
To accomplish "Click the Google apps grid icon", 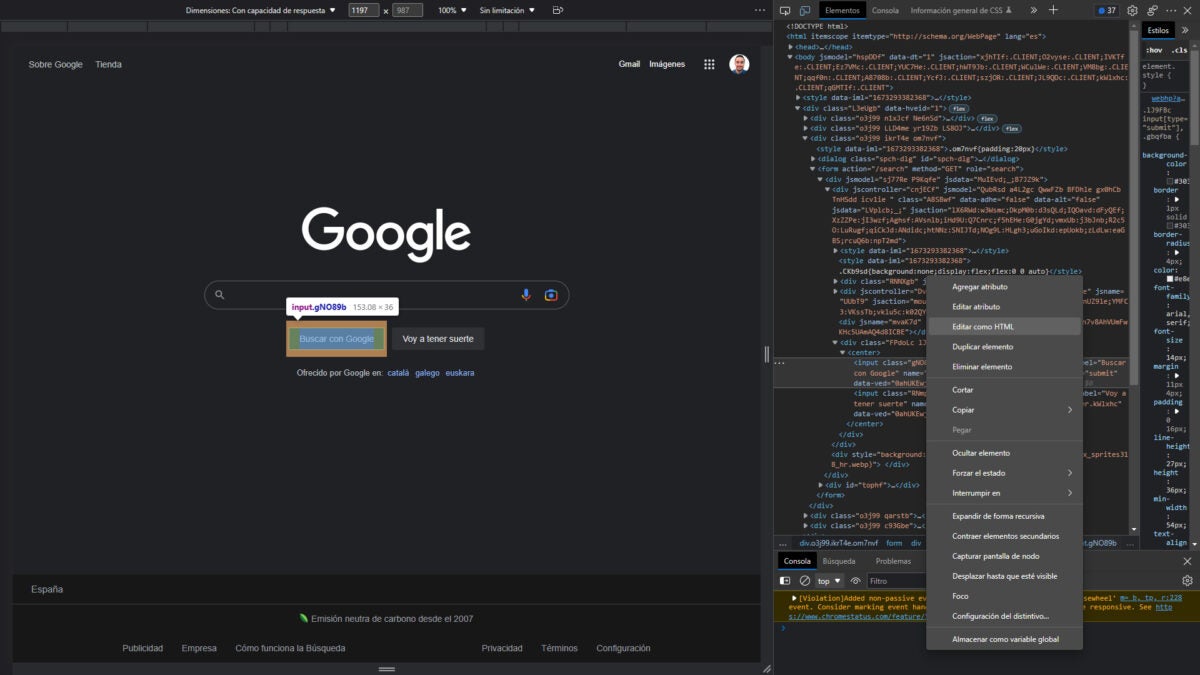I will 709,64.
